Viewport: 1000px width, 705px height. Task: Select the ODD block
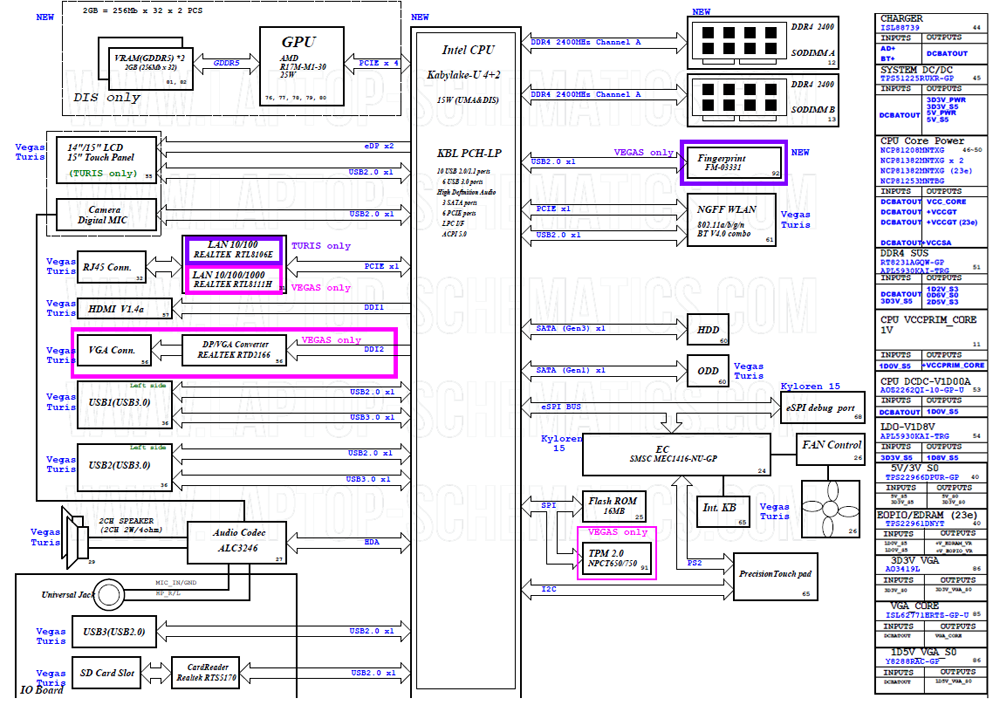(708, 371)
